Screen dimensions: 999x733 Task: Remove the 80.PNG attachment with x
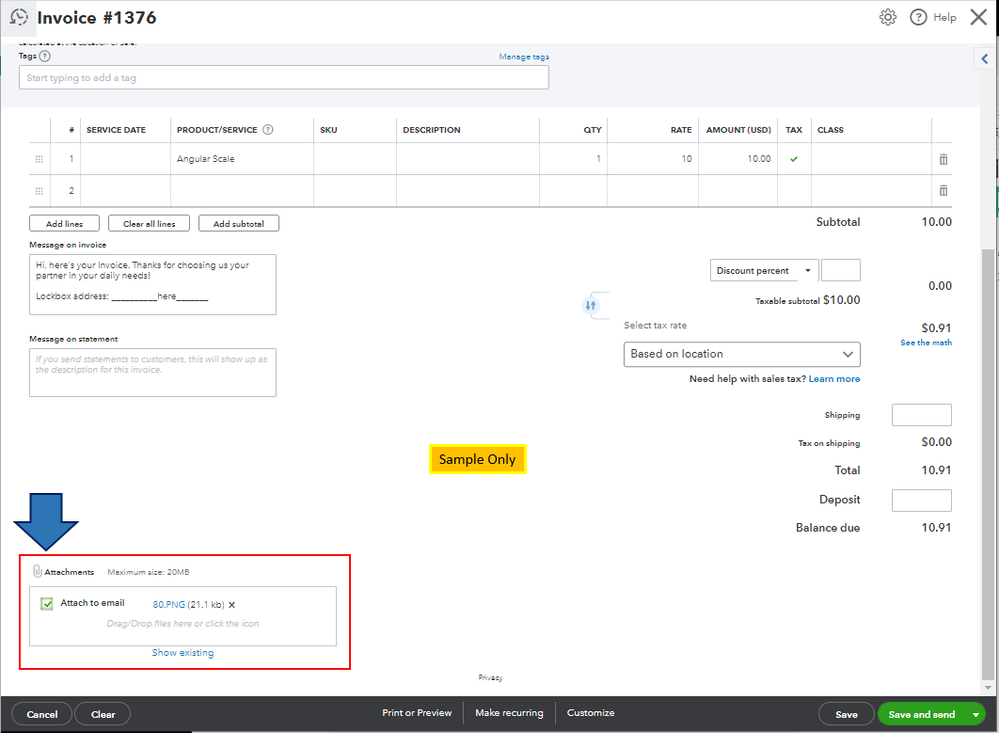(x=232, y=605)
